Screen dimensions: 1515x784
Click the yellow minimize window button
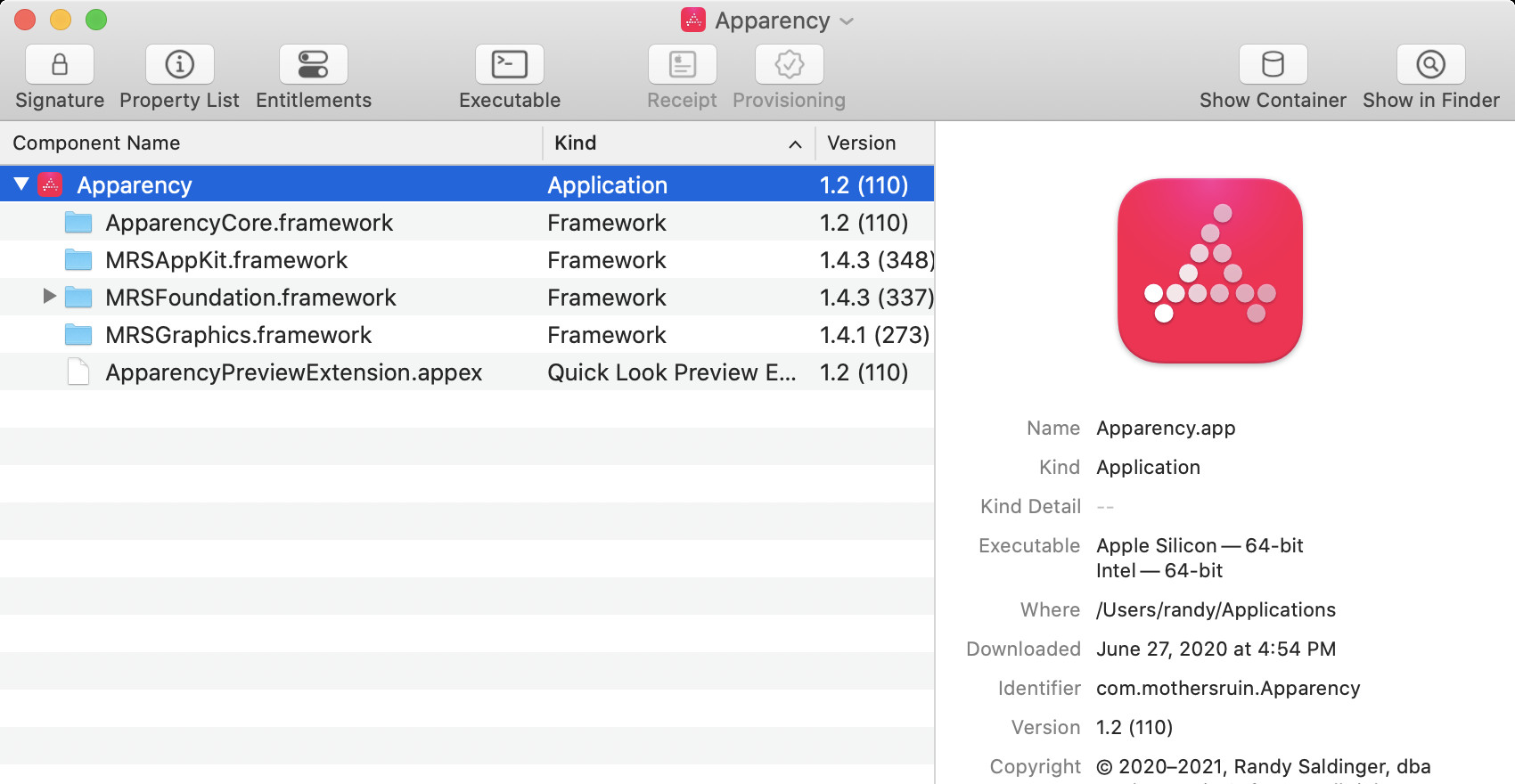[x=61, y=20]
